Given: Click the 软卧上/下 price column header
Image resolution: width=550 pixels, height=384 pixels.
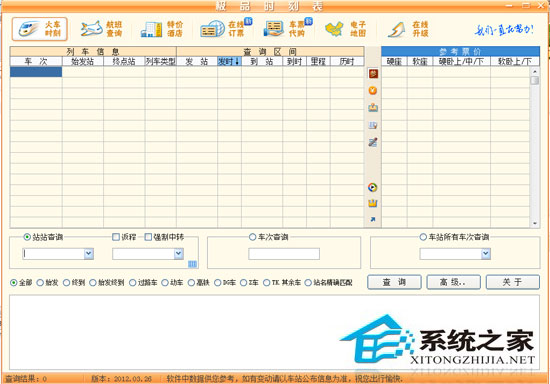Looking at the screenshot, I should [x=515, y=61].
